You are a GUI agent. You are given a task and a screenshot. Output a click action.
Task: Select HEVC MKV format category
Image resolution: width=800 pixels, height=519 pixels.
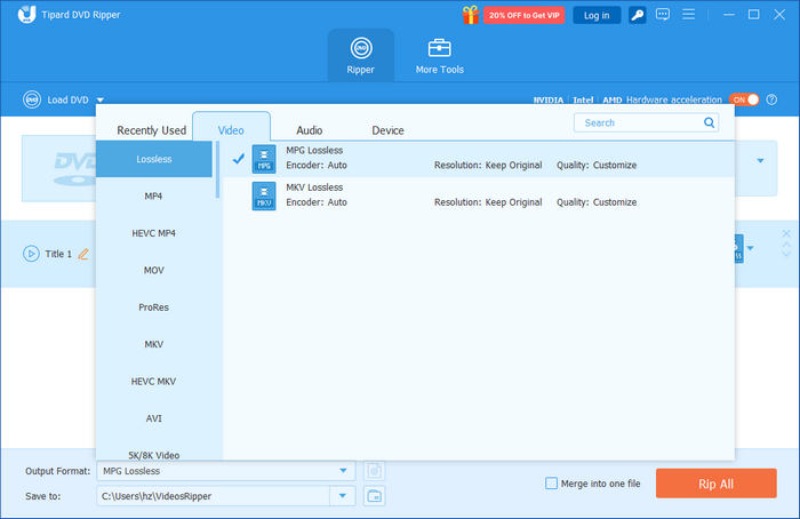[x=154, y=381]
